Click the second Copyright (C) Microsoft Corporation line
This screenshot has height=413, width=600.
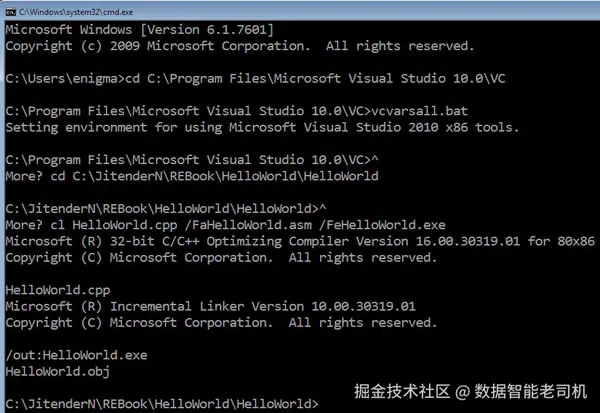coord(221,323)
